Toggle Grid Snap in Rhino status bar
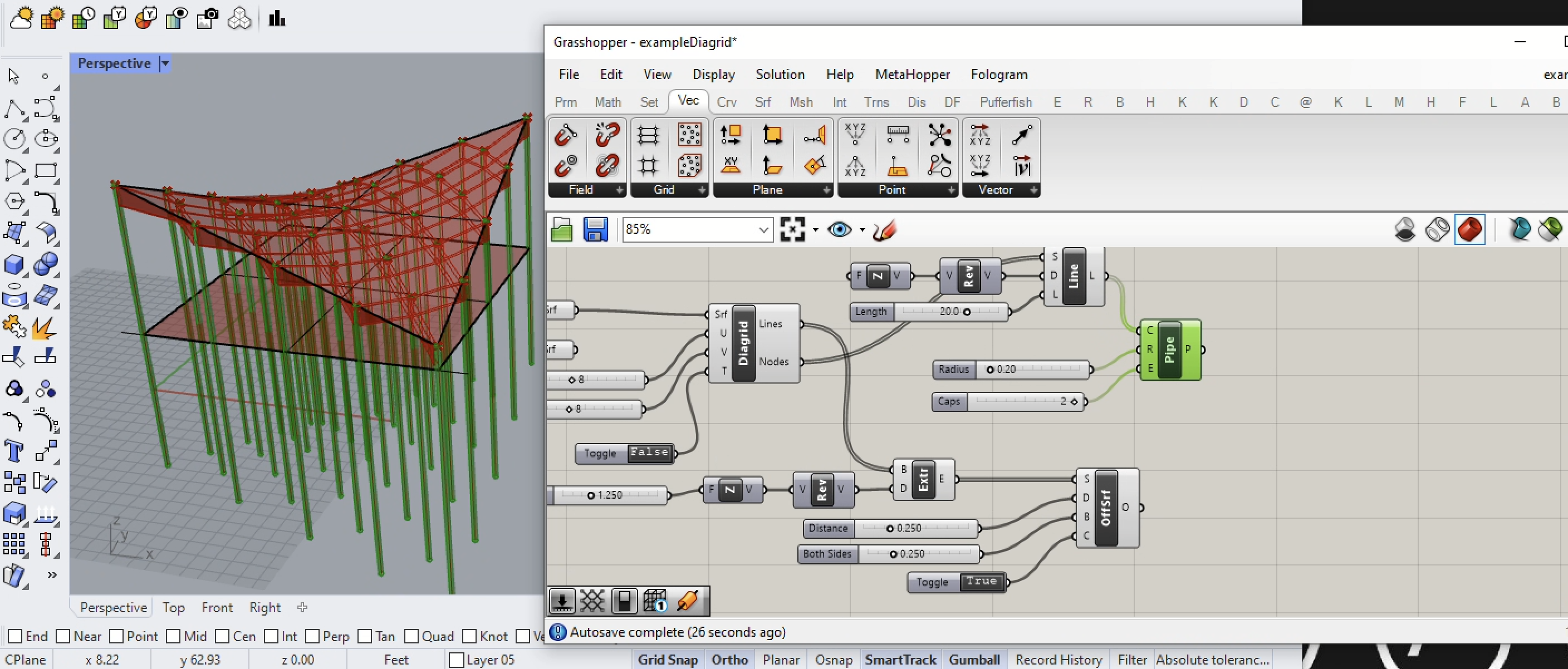Screen dimensions: 1568x669 click(x=668, y=660)
